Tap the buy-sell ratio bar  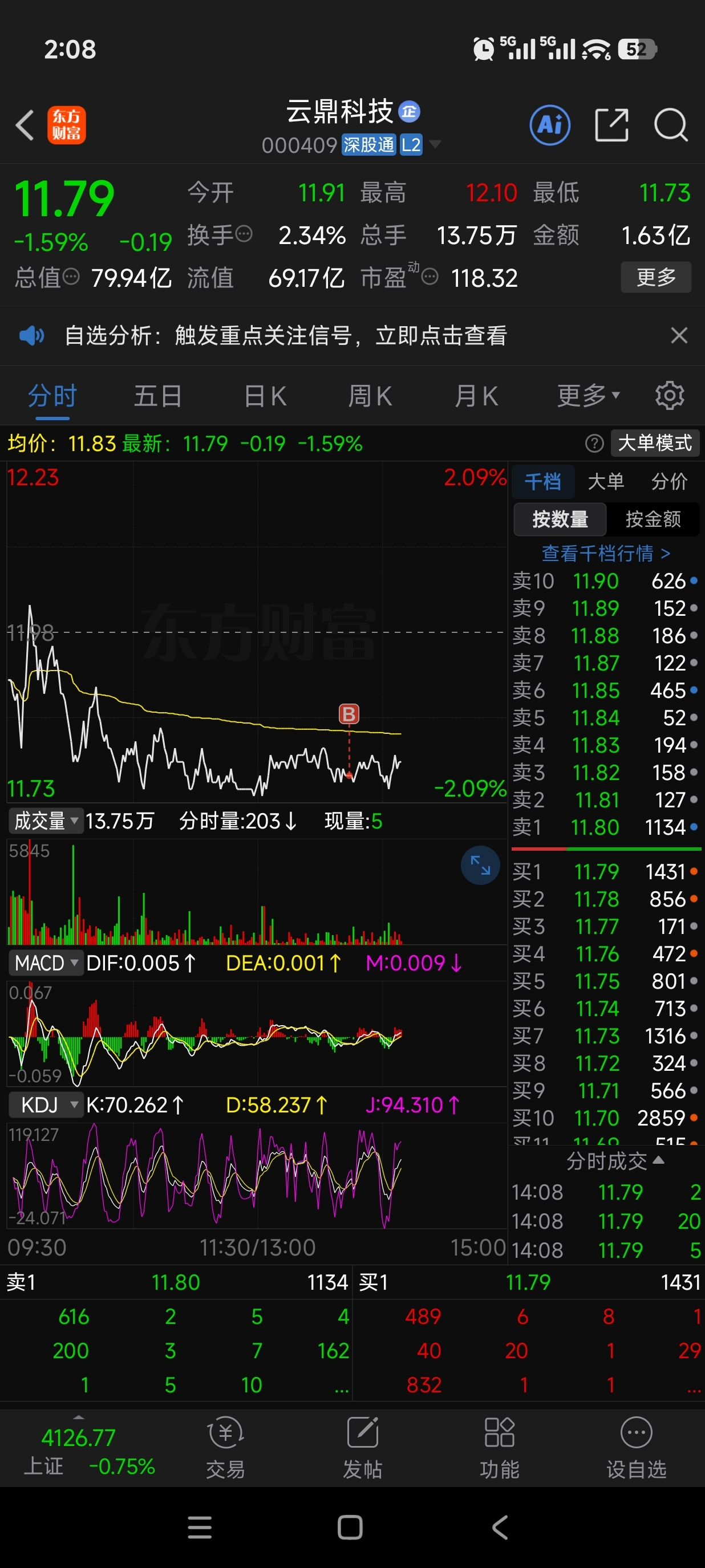tap(606, 848)
